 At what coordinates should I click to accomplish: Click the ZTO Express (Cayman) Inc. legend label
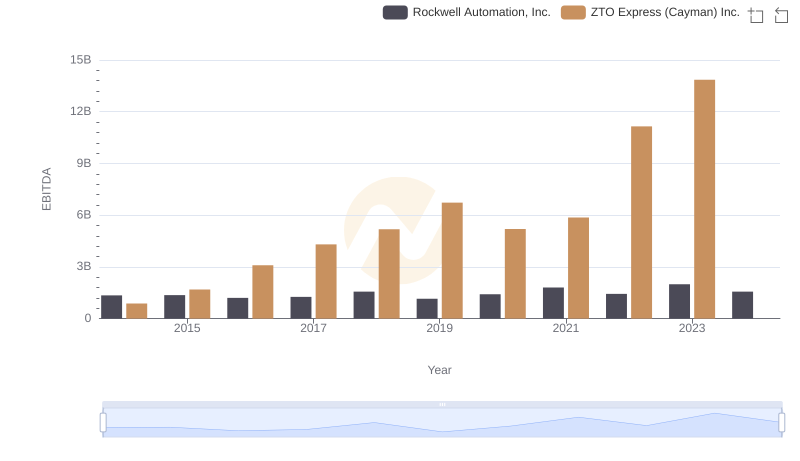point(665,12)
